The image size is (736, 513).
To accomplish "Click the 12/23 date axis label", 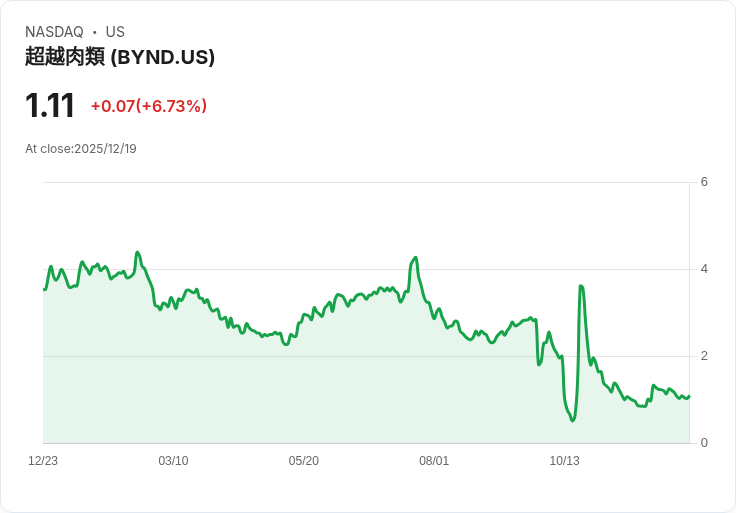I will [43, 461].
